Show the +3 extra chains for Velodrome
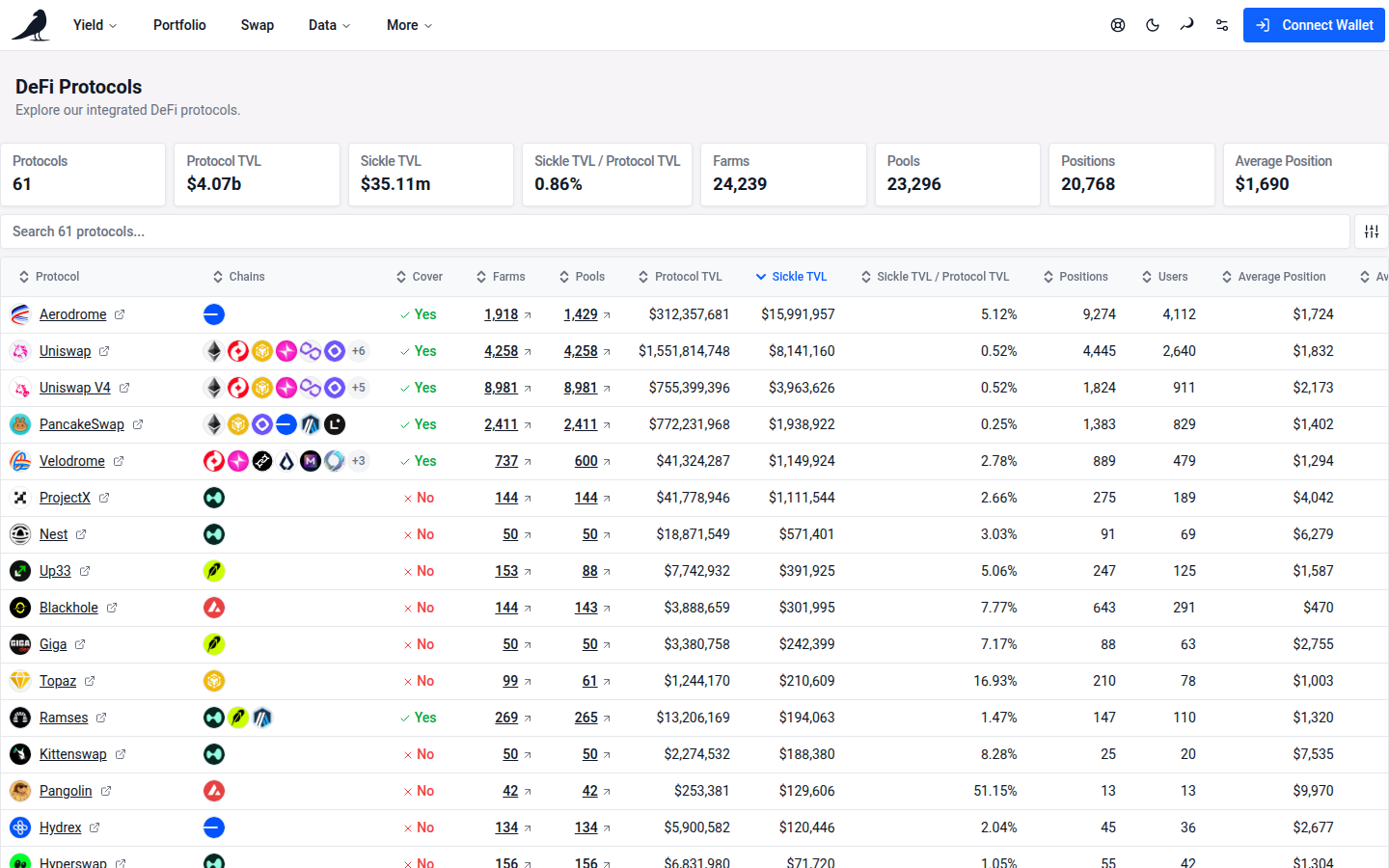 [359, 461]
